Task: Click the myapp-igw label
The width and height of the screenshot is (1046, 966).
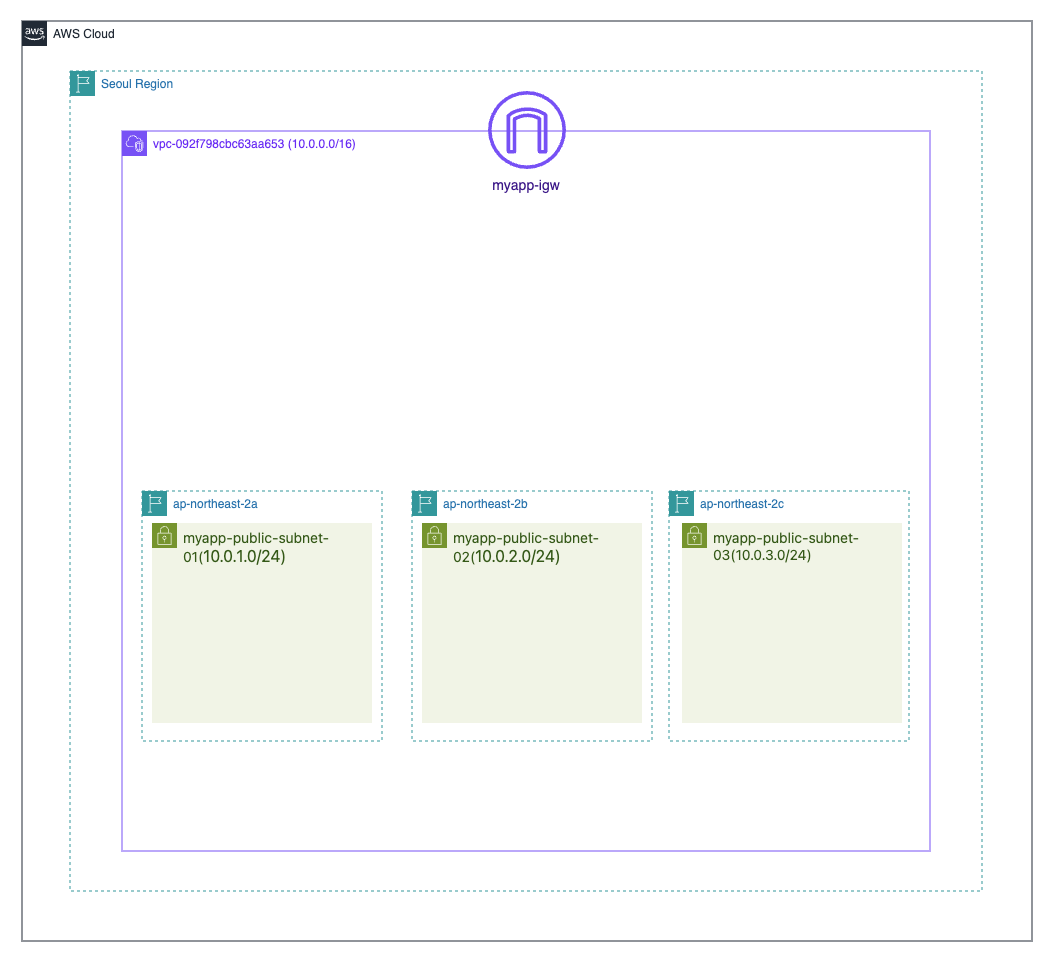Action: (x=526, y=185)
